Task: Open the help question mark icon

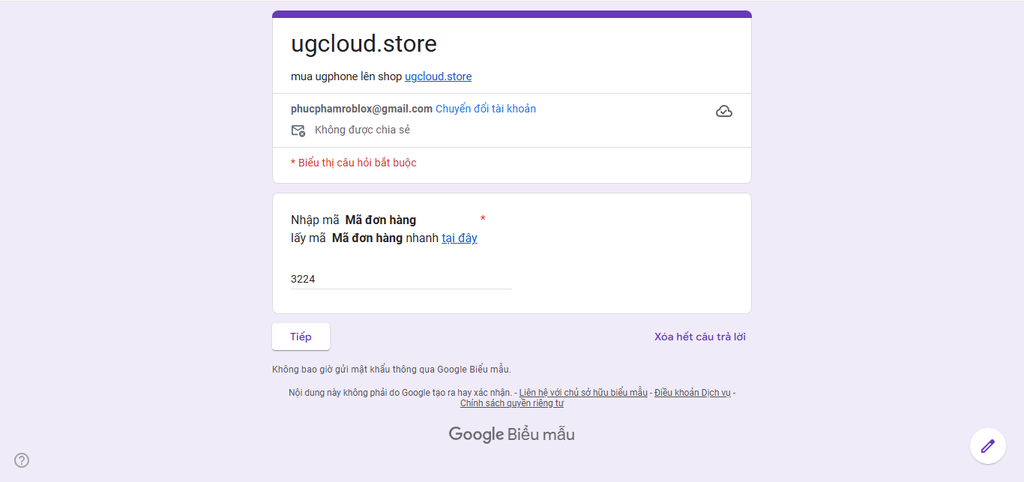Action: [22, 460]
